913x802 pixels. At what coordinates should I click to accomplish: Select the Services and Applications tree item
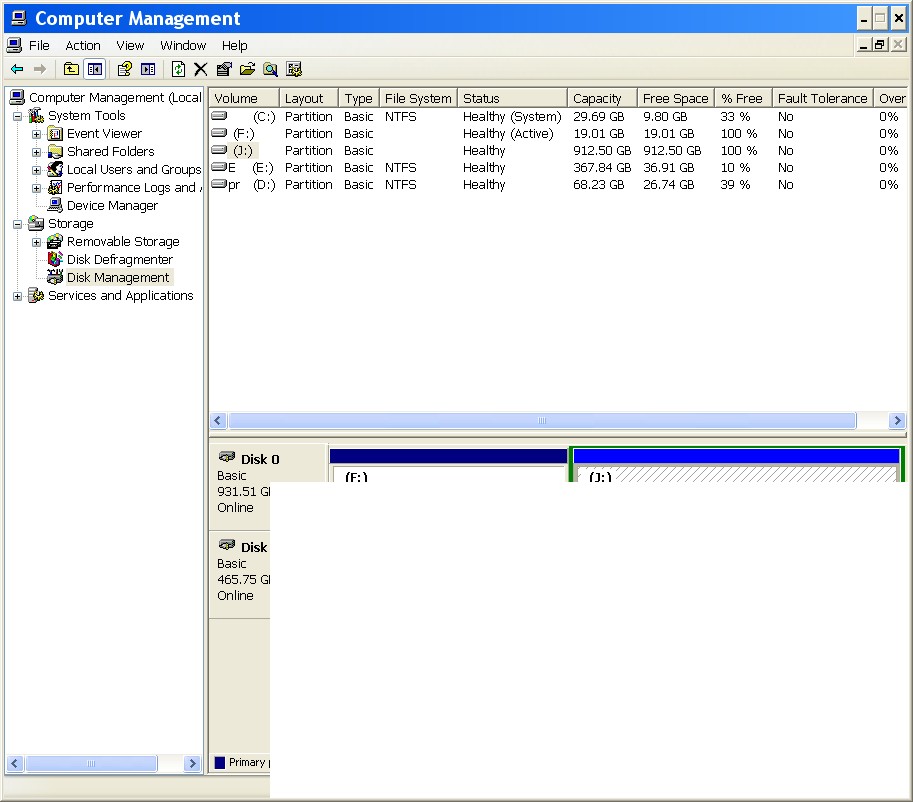[121, 296]
